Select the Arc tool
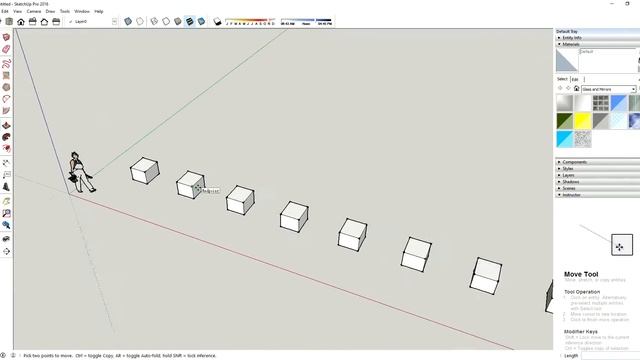Viewport: 640px width, 360px height. pos(6,99)
